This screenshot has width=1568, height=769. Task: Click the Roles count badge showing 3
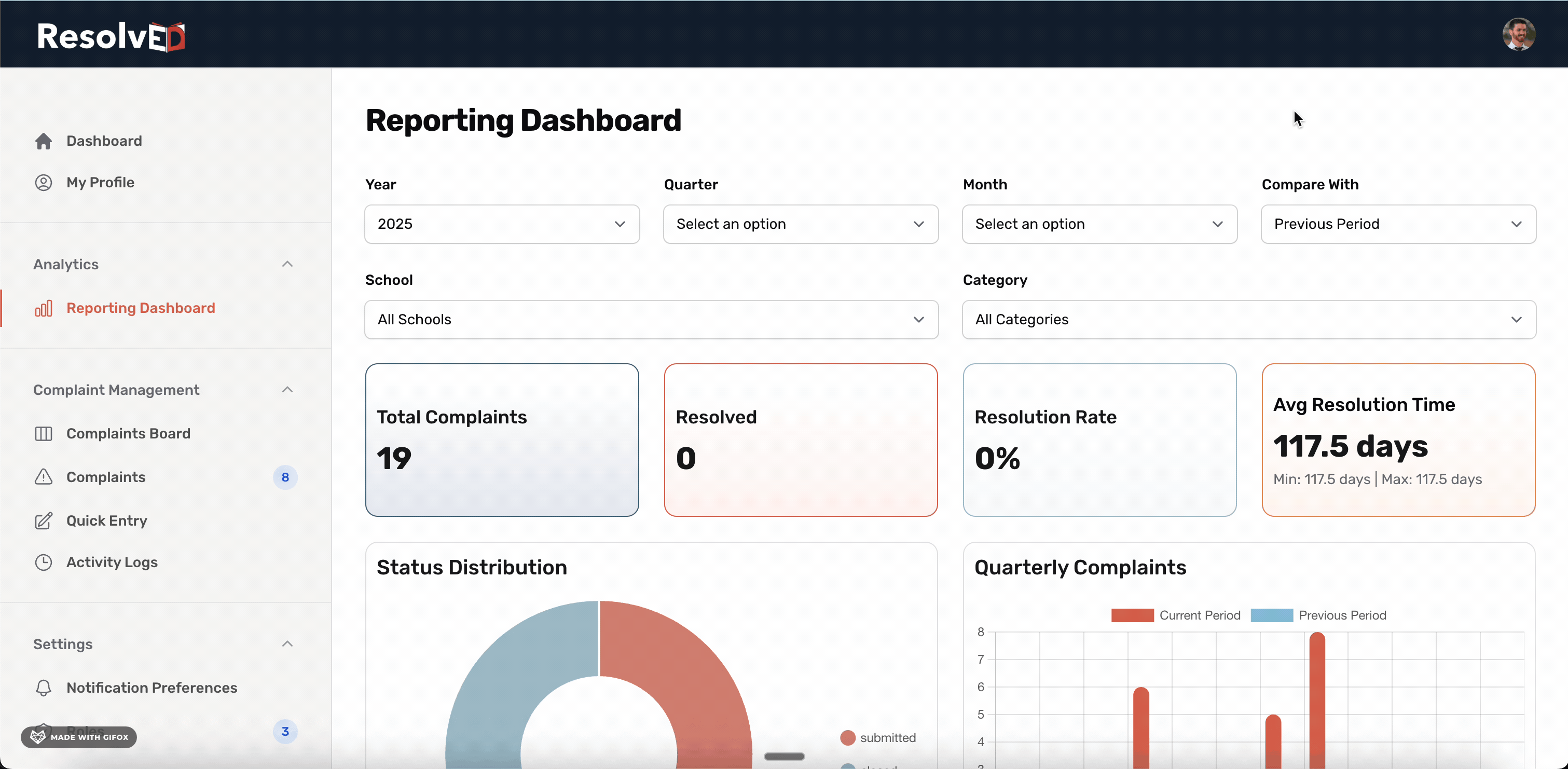click(x=285, y=731)
